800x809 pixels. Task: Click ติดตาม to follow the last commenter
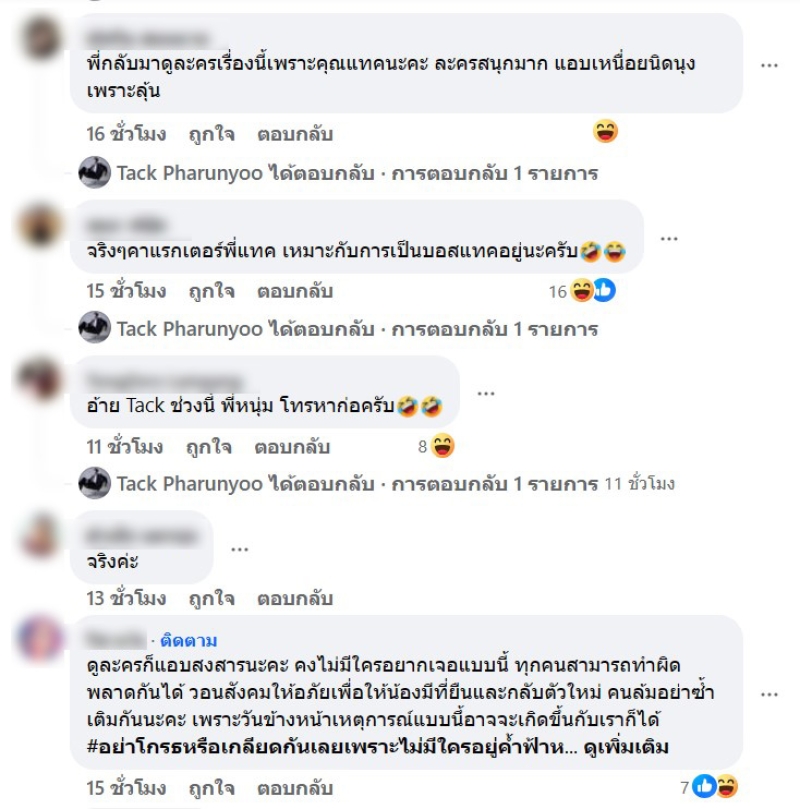[x=189, y=640]
